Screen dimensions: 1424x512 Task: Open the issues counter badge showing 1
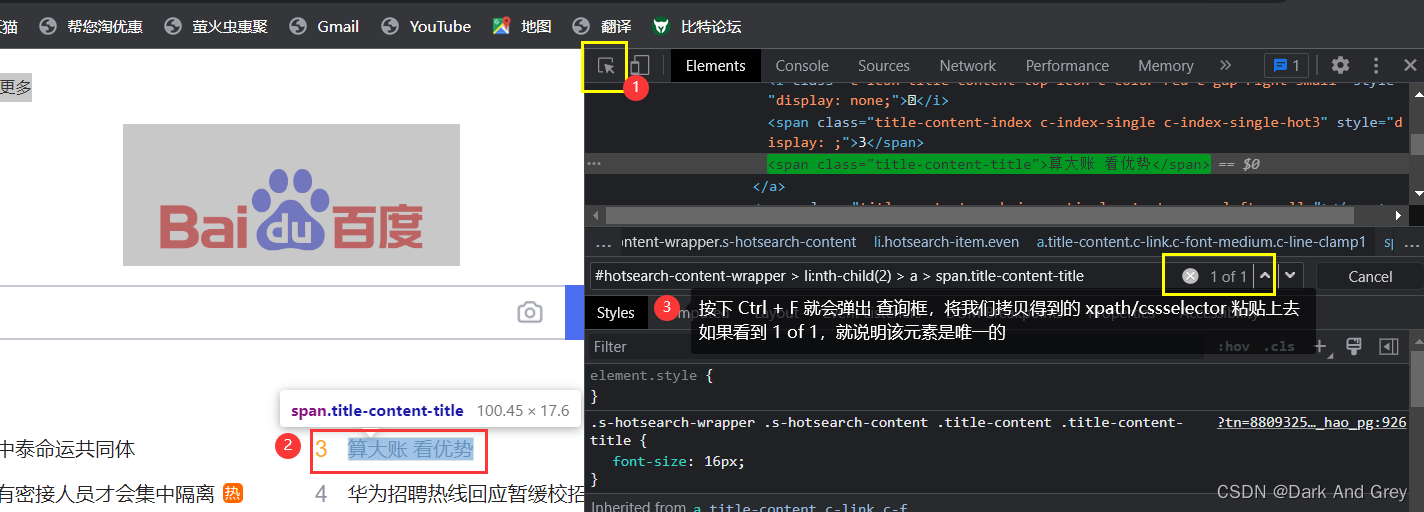[1286, 66]
